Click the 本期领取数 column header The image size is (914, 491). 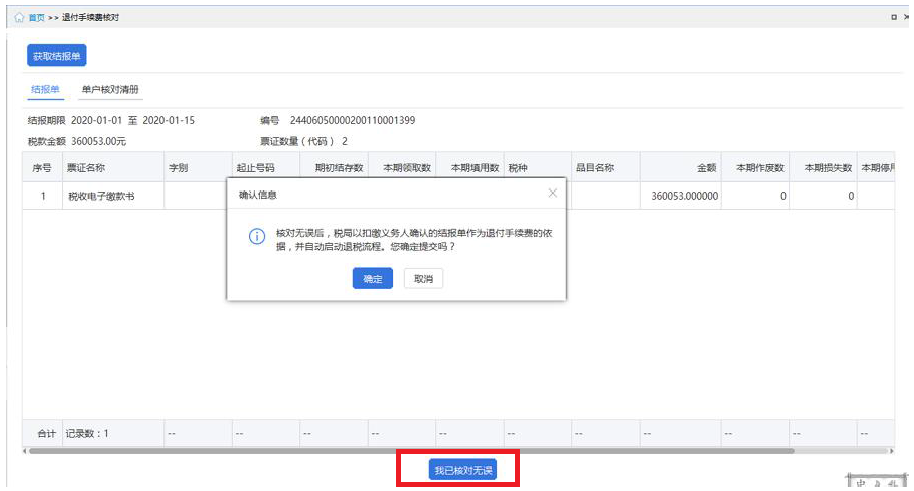tap(402, 167)
